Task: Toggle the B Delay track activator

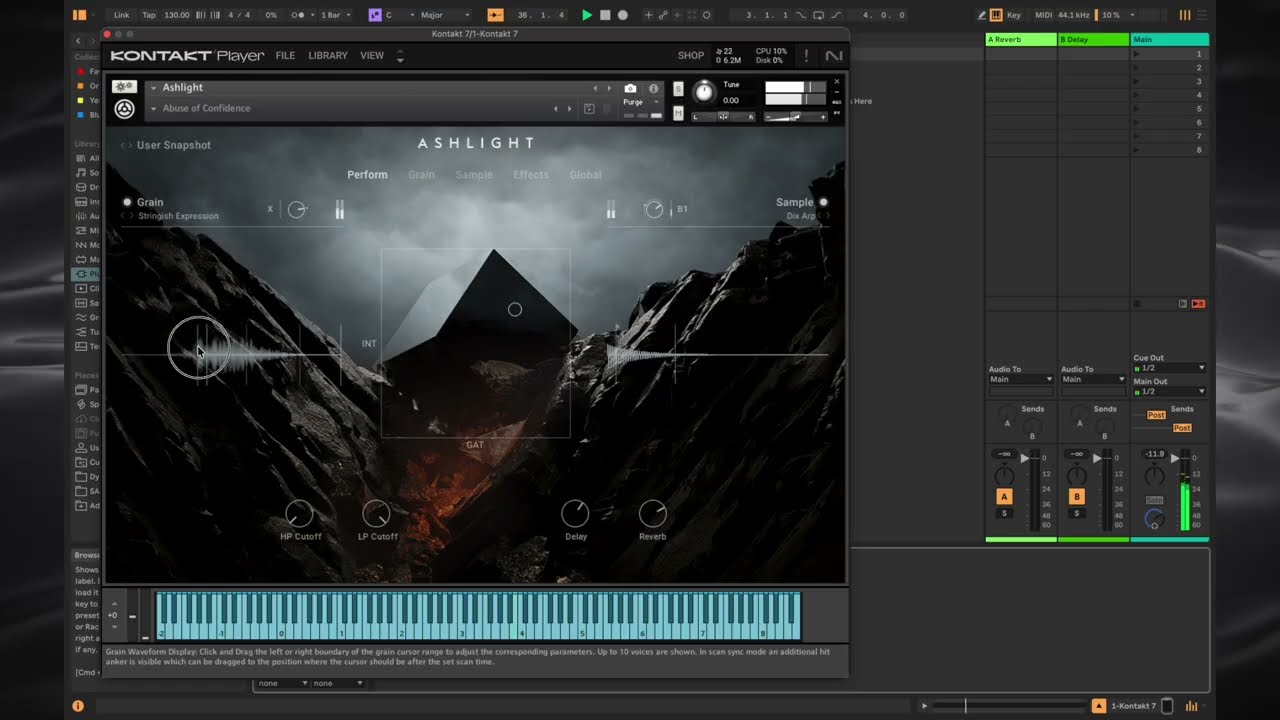Action: pyautogui.click(x=1077, y=497)
